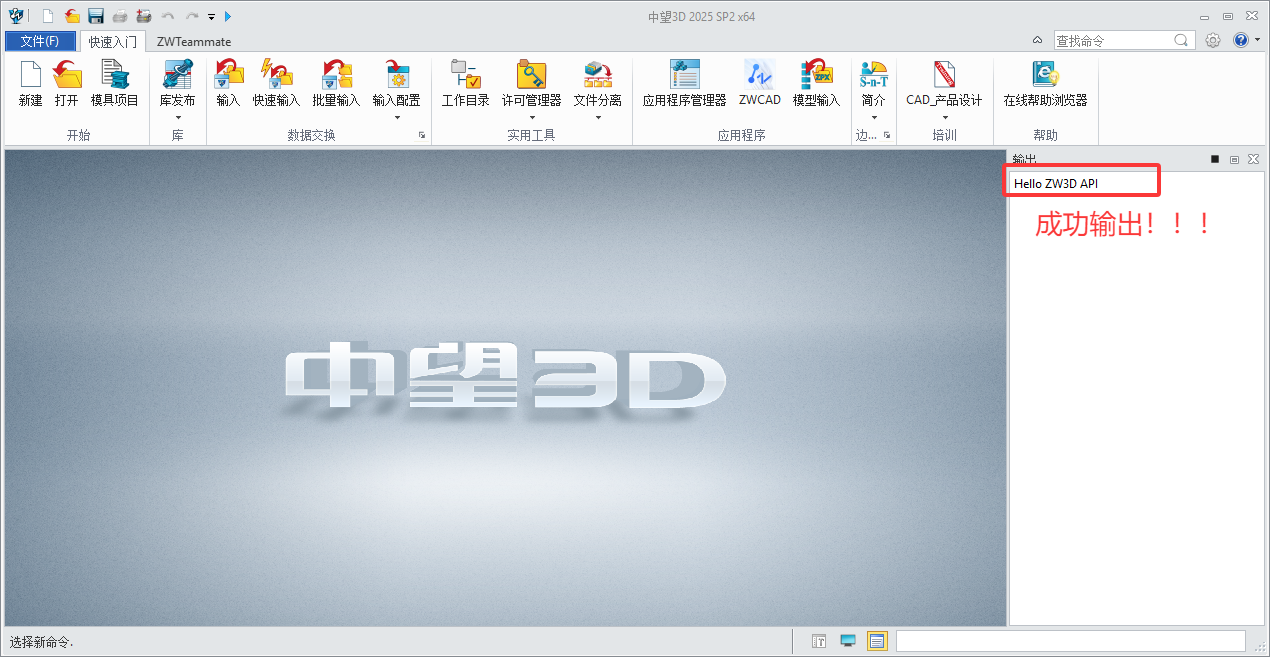Switch to the 快速入门 ribbon tab
Screen dimensions: 1270x657
pos(112,41)
